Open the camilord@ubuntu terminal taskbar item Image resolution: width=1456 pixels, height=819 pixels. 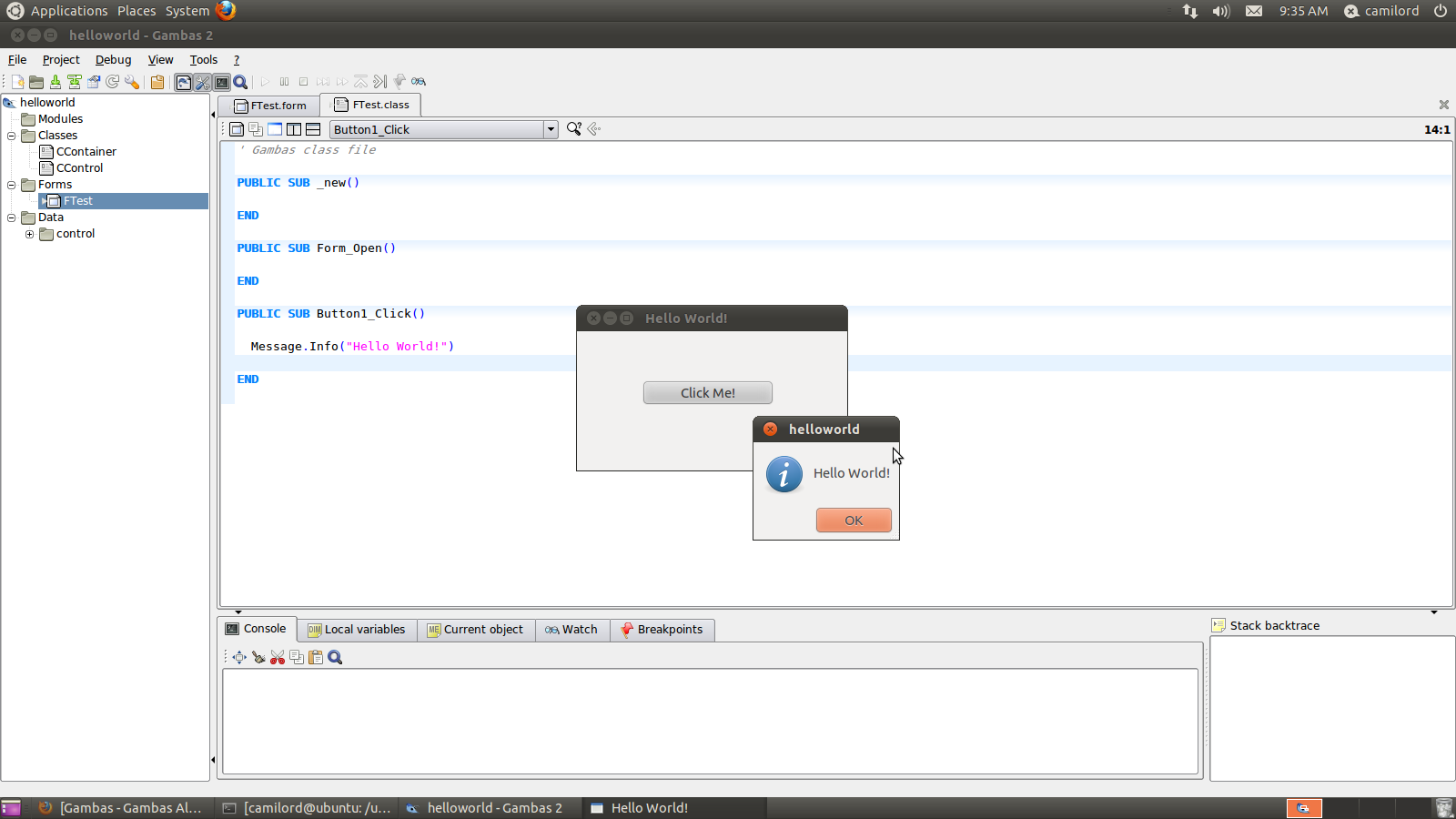coord(308,808)
